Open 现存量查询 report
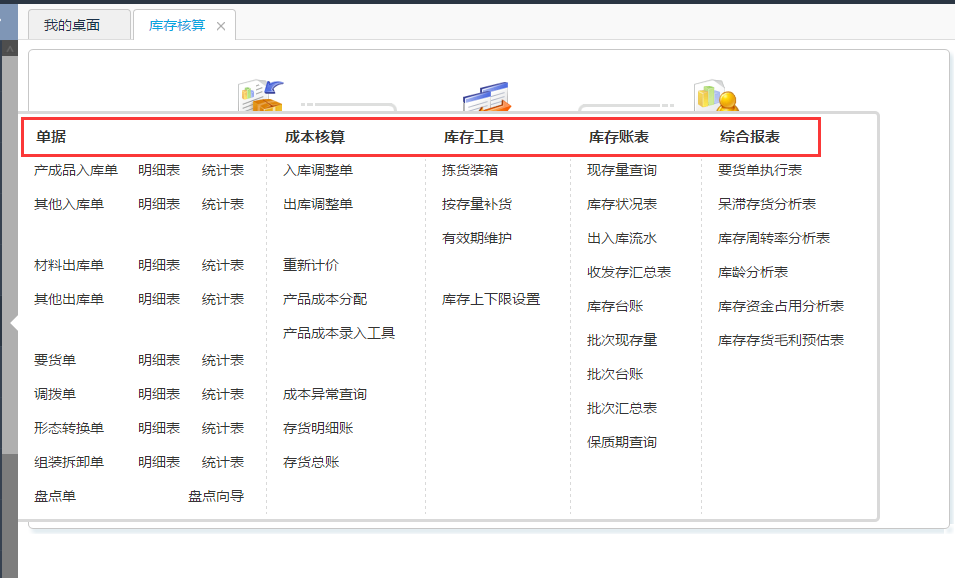The height and width of the screenshot is (578, 955). tap(622, 170)
